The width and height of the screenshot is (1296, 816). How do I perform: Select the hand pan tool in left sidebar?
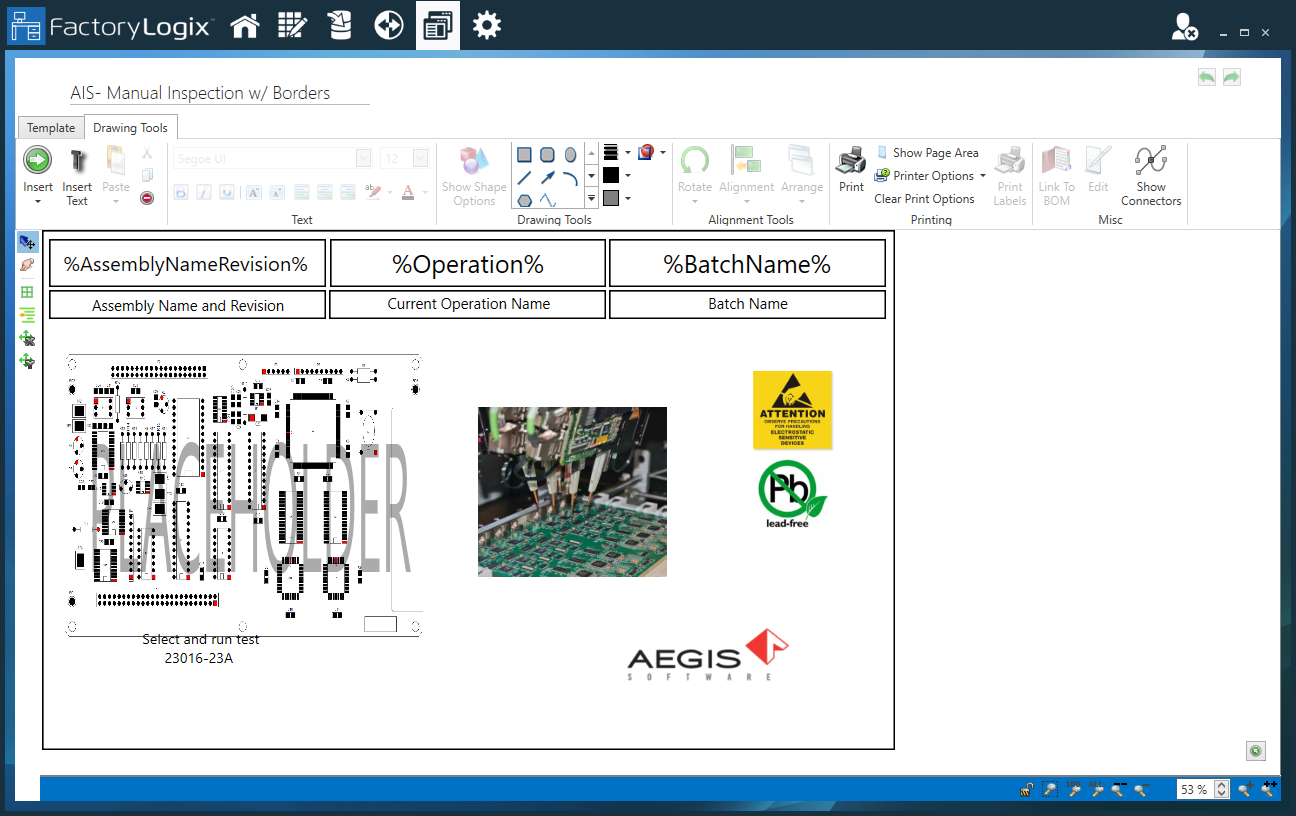point(27,265)
